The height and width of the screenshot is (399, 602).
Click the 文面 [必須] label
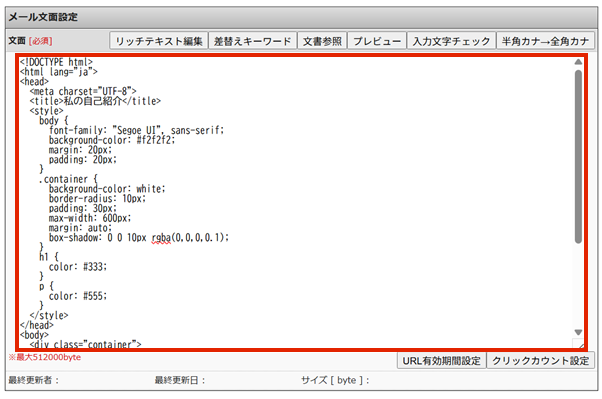pyautogui.click(x=30, y=41)
